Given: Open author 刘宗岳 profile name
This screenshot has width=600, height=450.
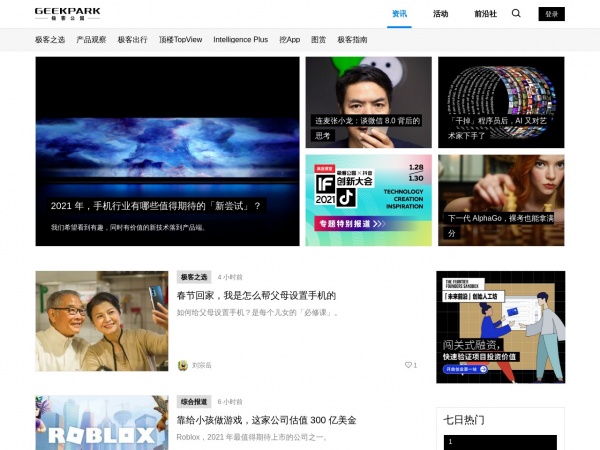Looking at the screenshot, I should pyautogui.click(x=202, y=365).
